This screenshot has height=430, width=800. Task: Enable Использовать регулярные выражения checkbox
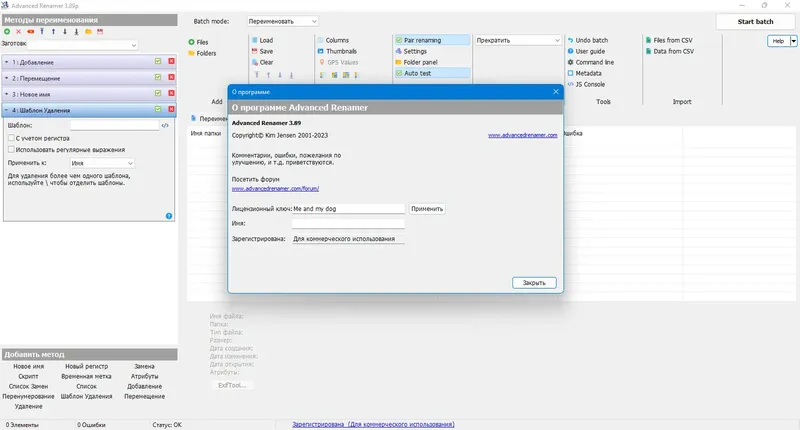[x=11, y=149]
